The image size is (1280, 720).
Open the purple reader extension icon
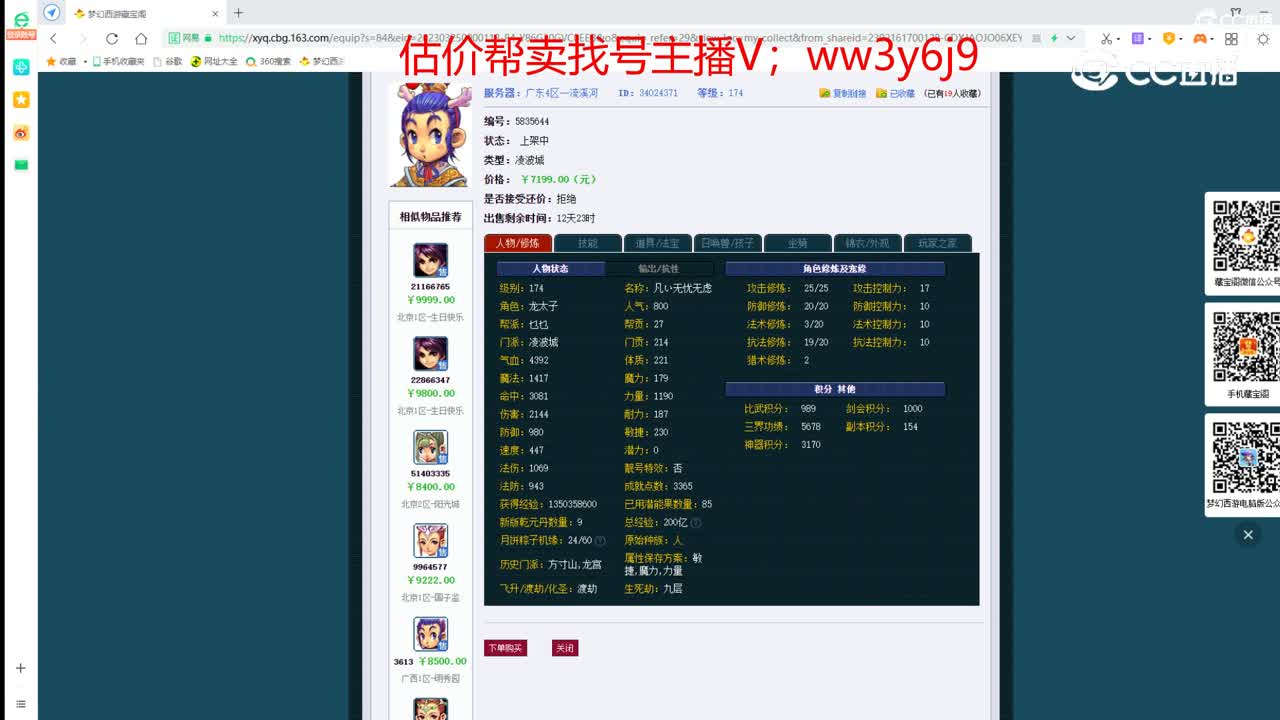click(1138, 38)
